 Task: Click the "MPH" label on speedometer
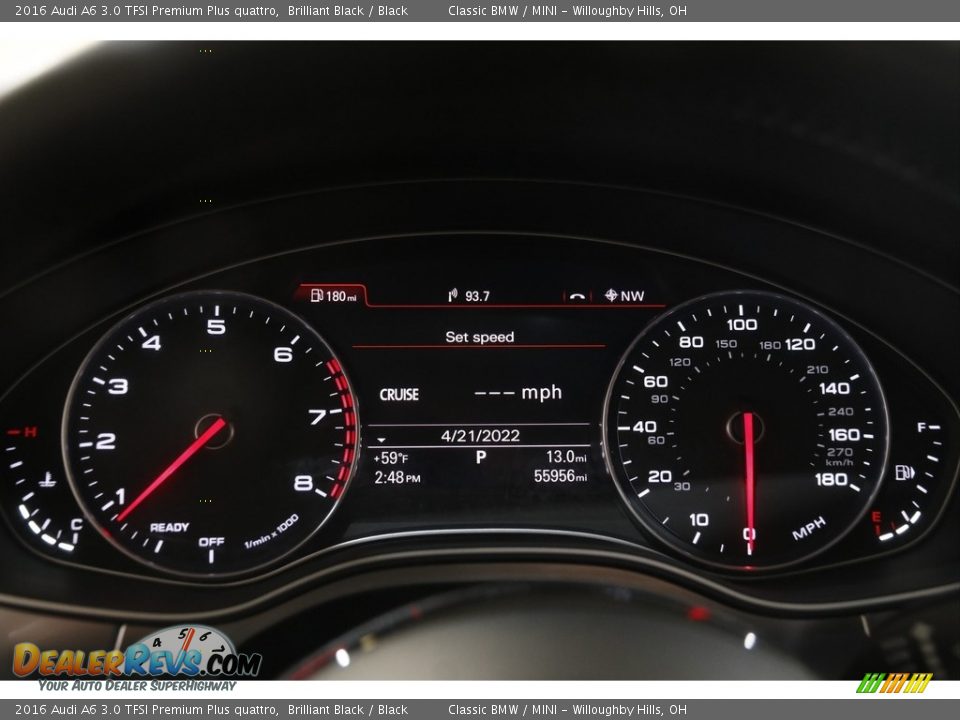coord(809,528)
